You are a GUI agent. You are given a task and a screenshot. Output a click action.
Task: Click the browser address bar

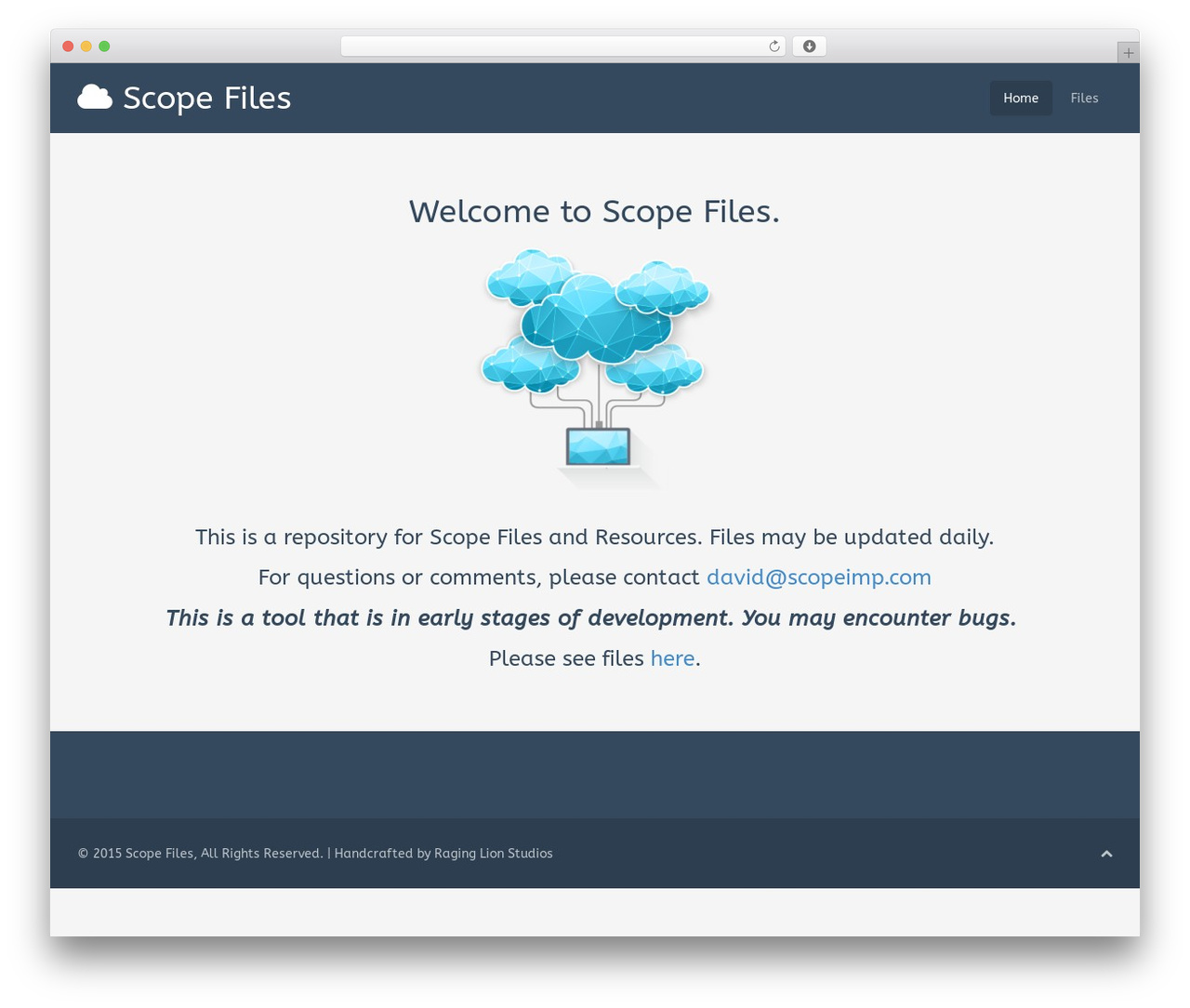563,46
